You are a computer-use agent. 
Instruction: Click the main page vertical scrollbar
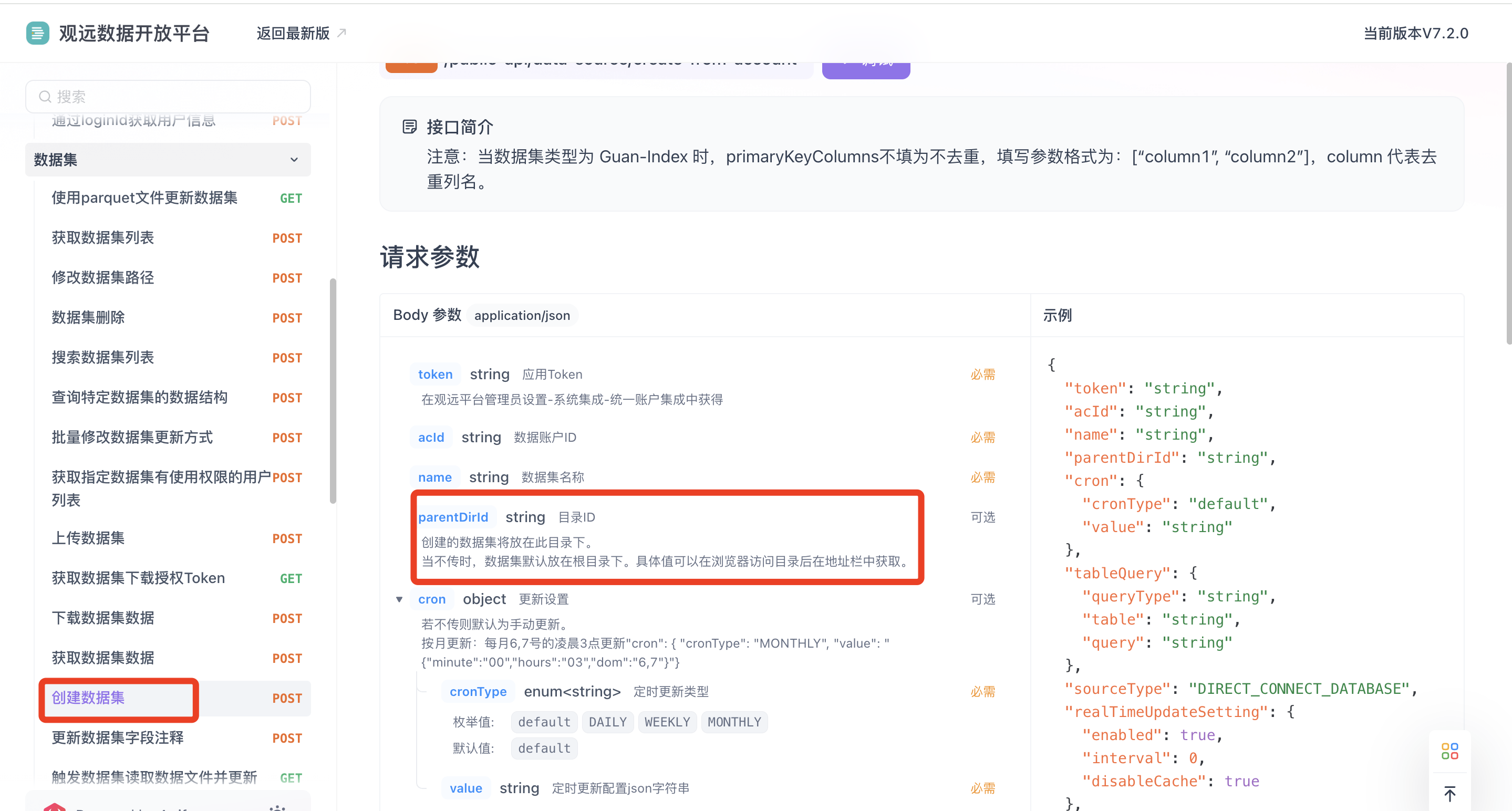coord(1508,203)
